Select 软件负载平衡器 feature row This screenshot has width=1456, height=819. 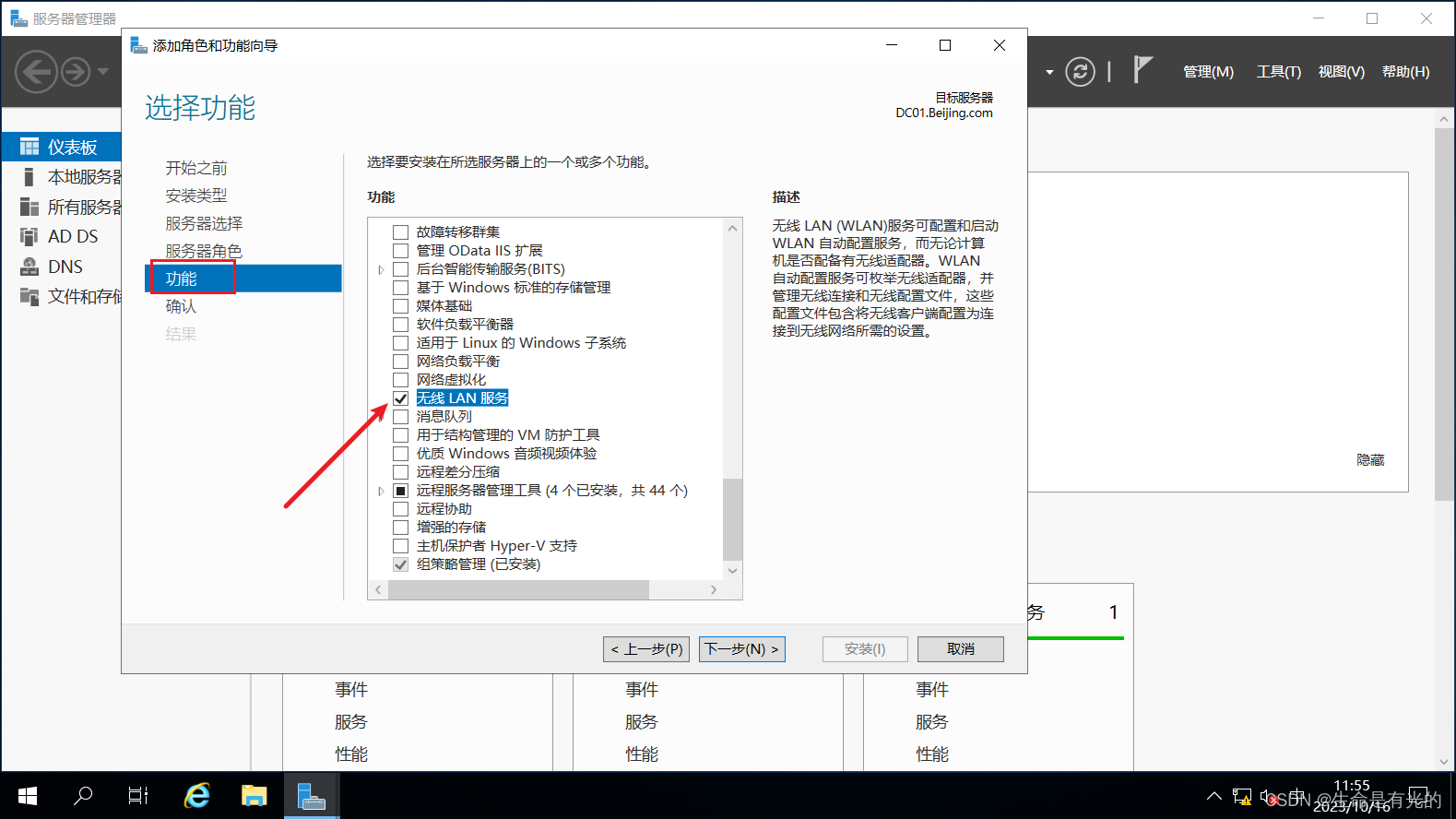click(465, 325)
